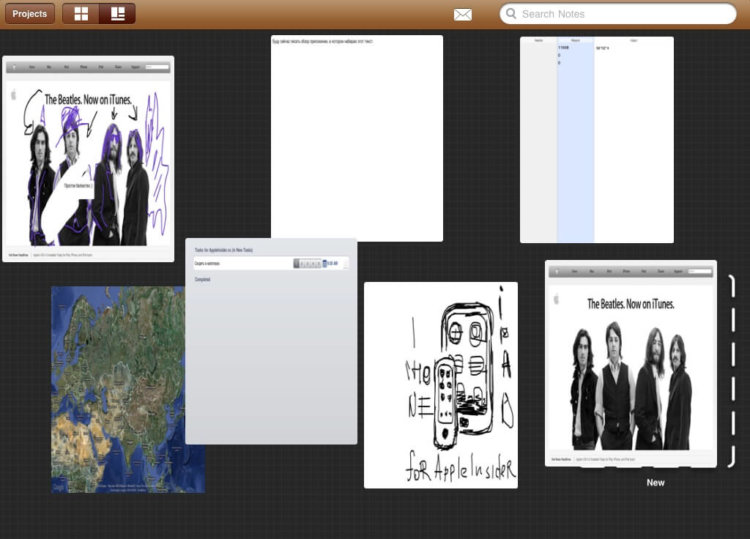
Task: Click the "New" label under the Beatles note
Action: 655,483
